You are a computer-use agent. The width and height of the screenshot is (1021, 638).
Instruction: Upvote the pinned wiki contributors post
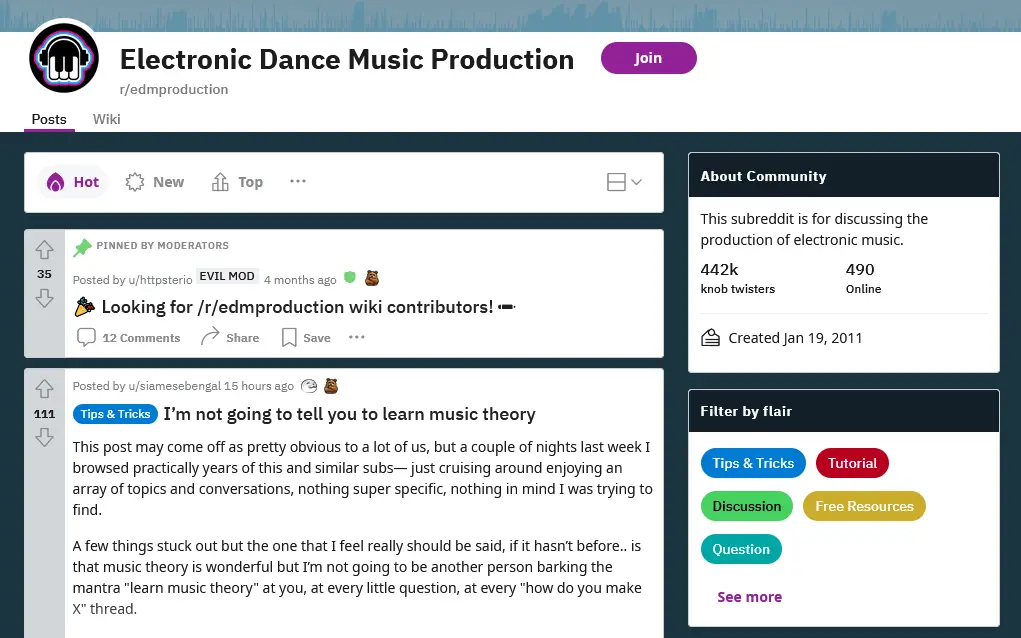[44, 249]
